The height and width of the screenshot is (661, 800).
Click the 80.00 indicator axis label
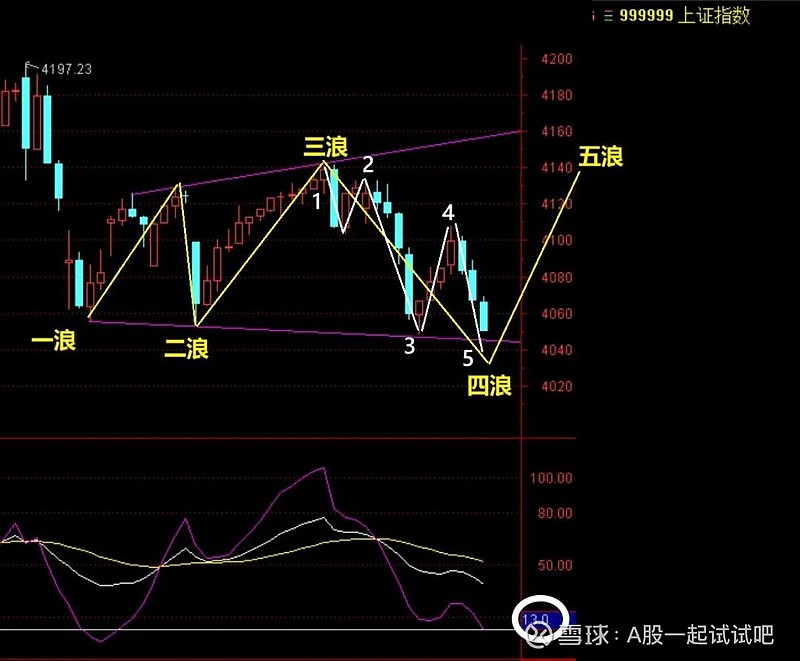[555, 513]
